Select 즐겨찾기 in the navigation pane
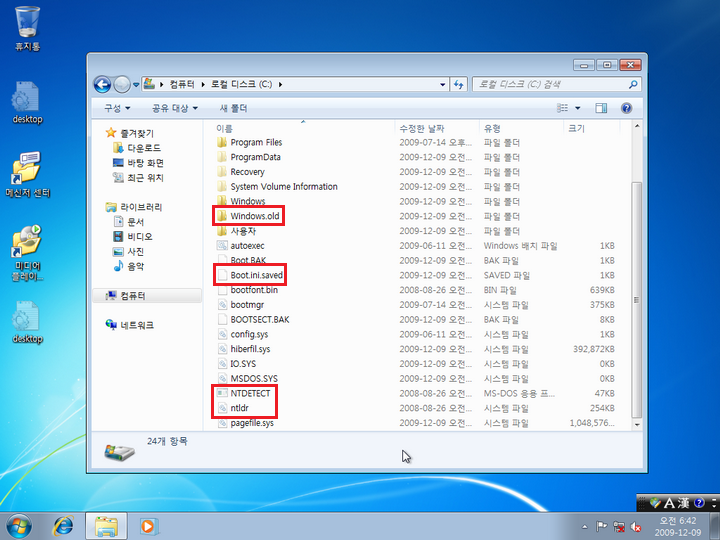 [x=130, y=133]
